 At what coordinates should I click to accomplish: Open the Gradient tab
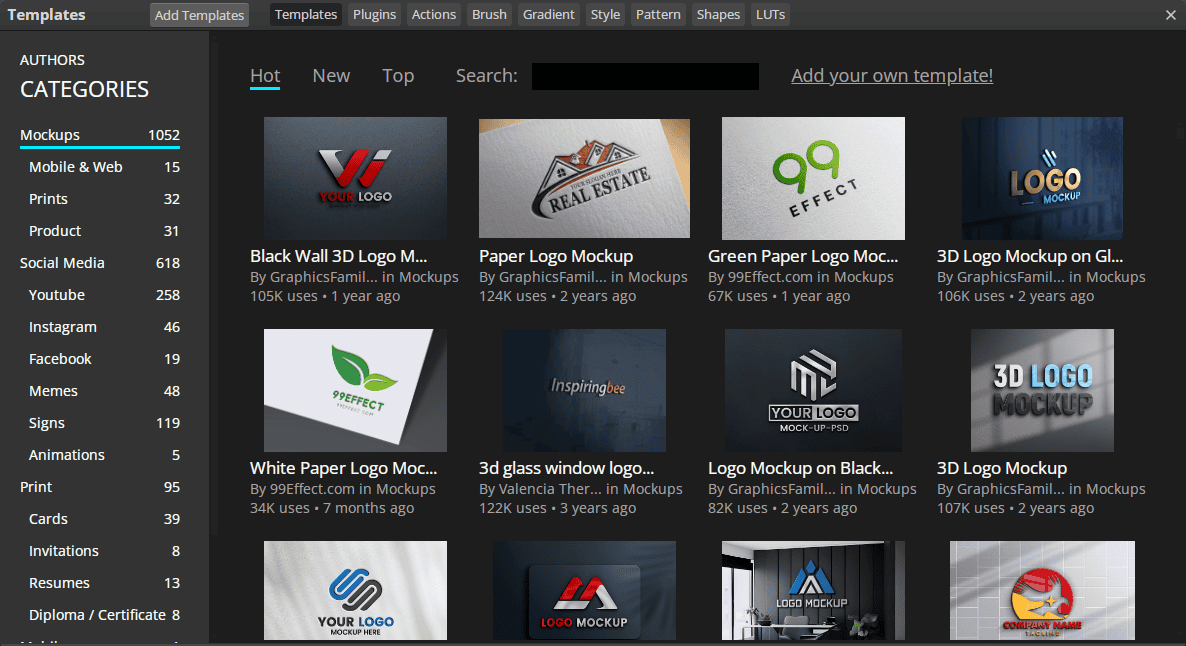pyautogui.click(x=548, y=14)
